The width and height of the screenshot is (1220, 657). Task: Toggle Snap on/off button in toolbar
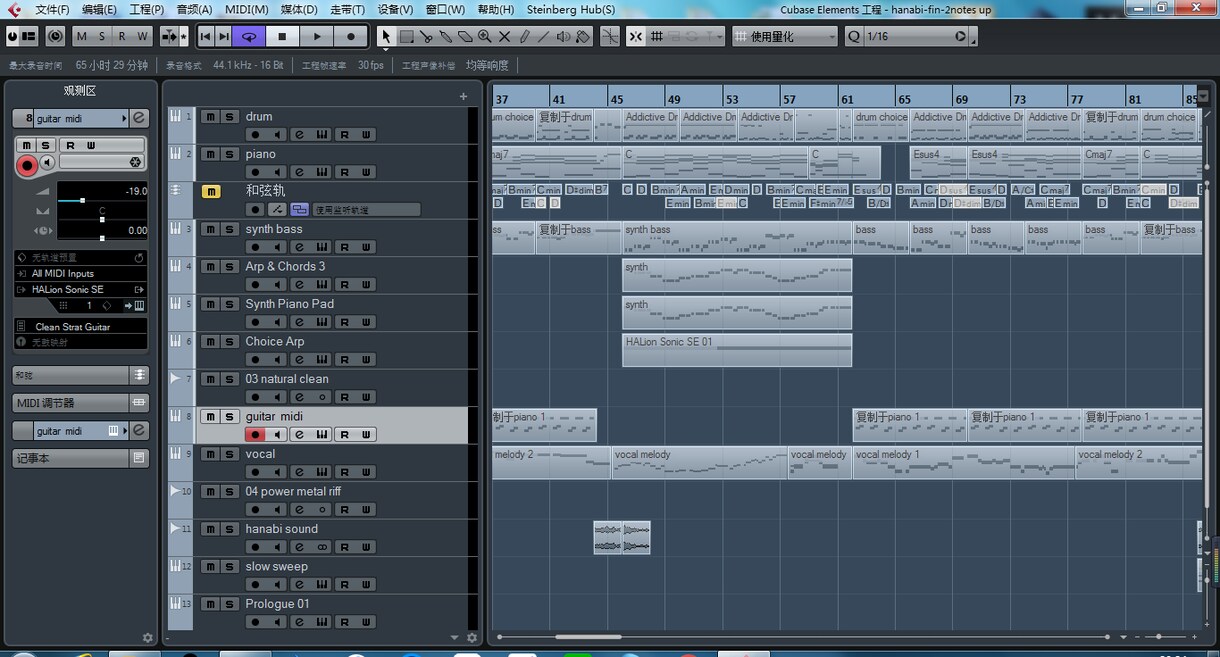(635, 36)
